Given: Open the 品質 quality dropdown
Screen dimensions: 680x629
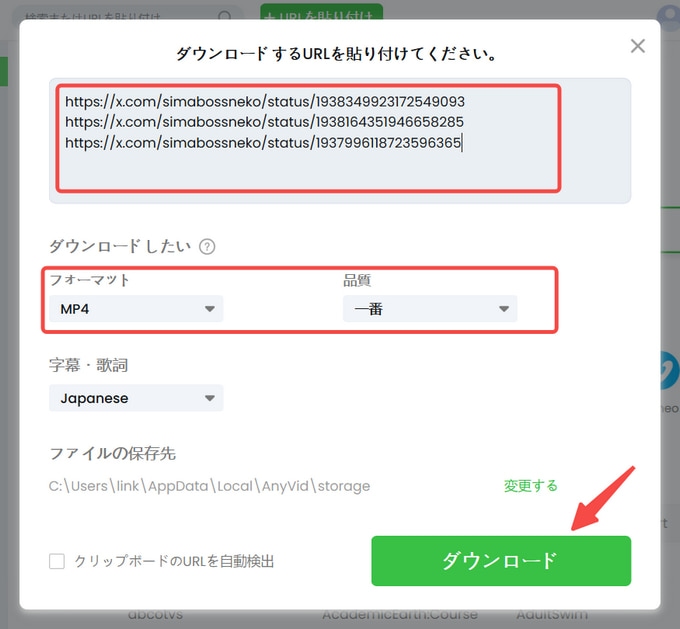Looking at the screenshot, I should coord(430,309).
